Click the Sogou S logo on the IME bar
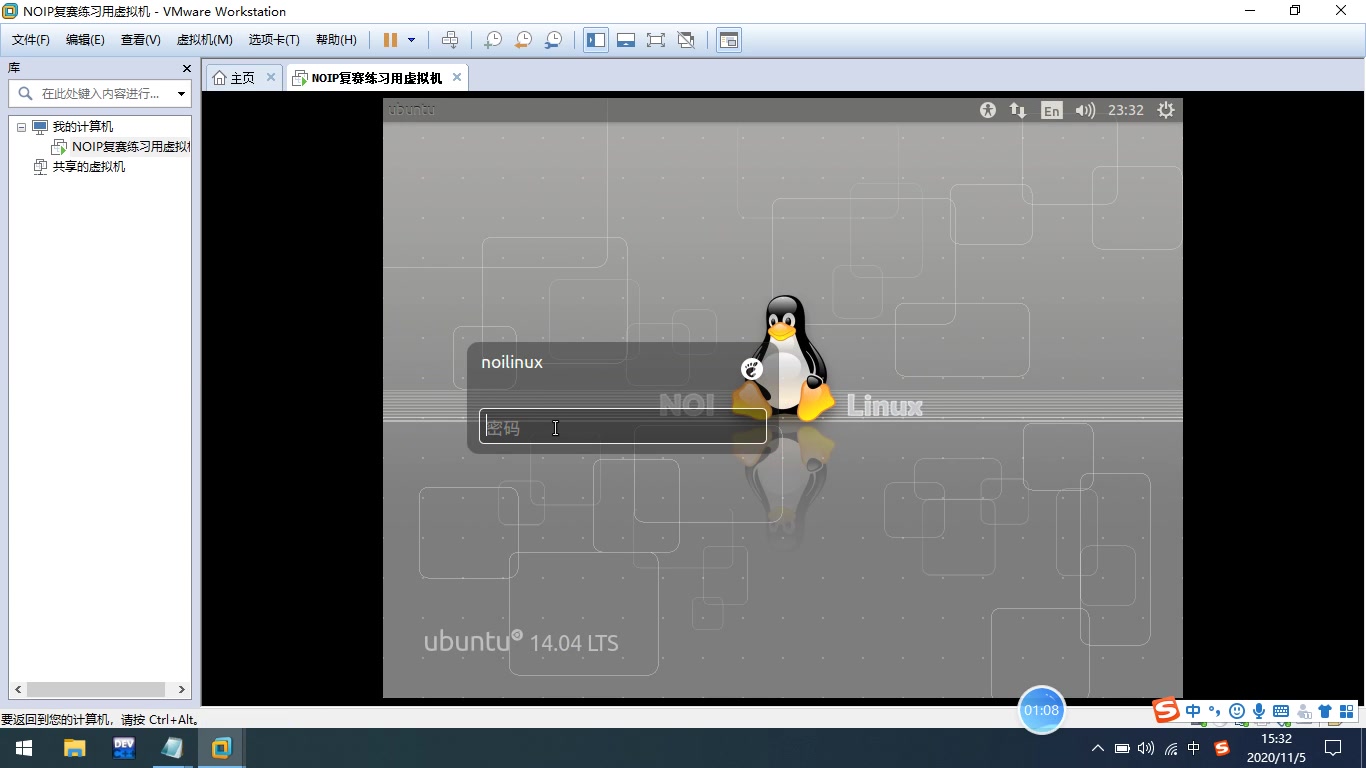This screenshot has width=1366, height=768. click(1166, 710)
